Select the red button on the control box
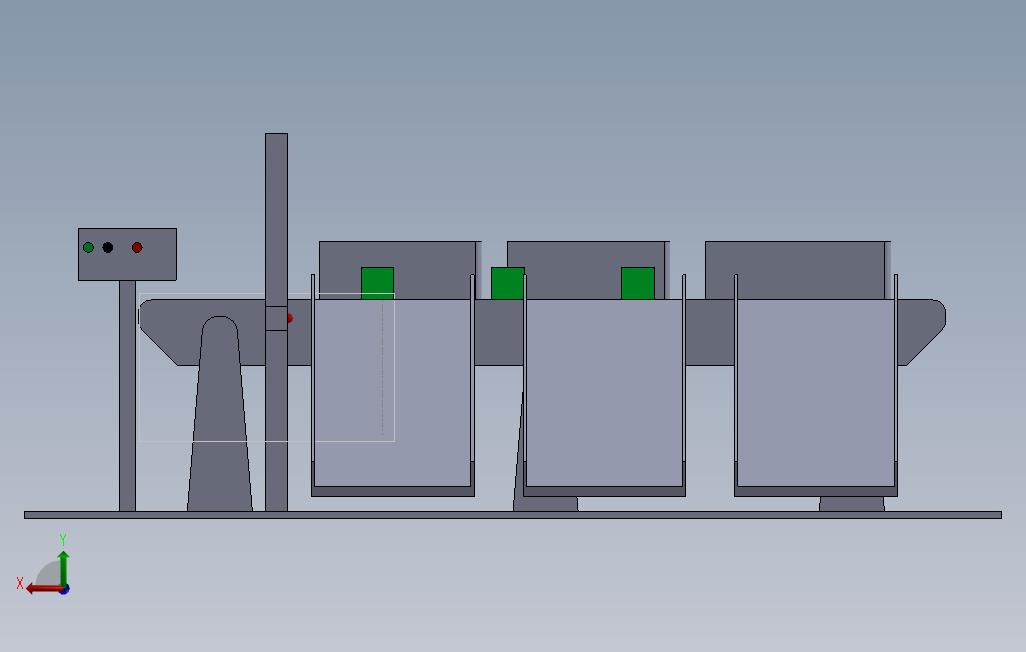 click(137, 247)
